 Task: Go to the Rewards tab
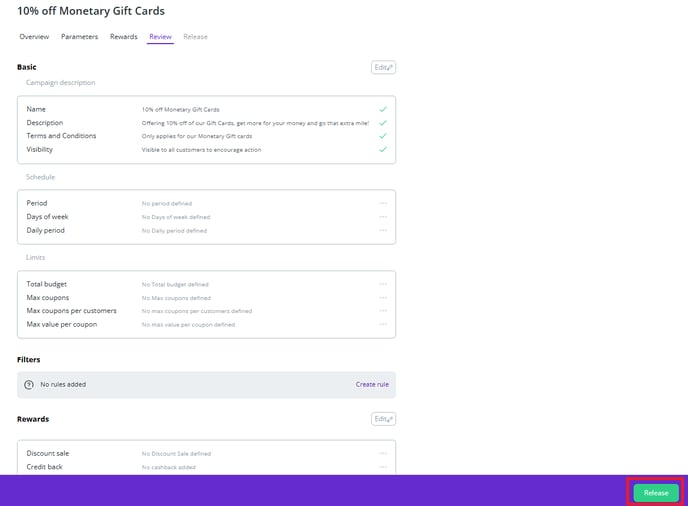(124, 37)
